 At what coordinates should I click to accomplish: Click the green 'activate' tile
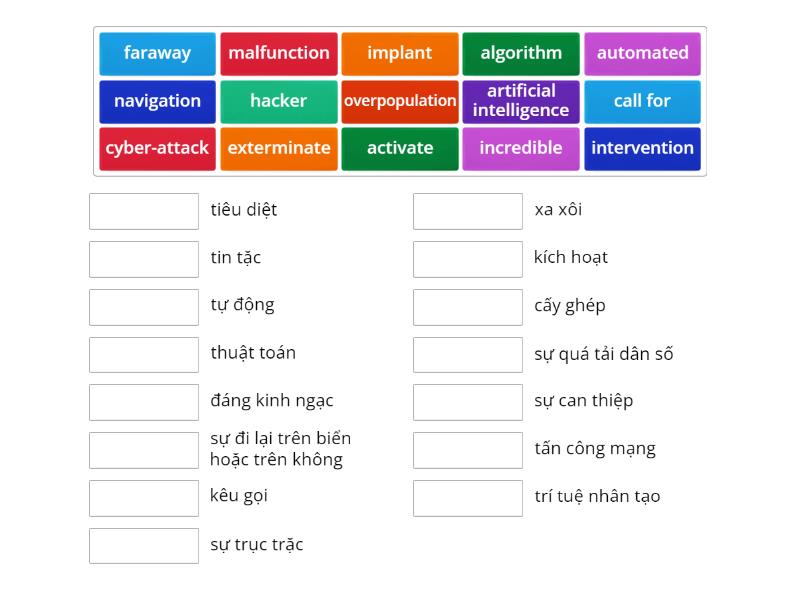(x=400, y=148)
